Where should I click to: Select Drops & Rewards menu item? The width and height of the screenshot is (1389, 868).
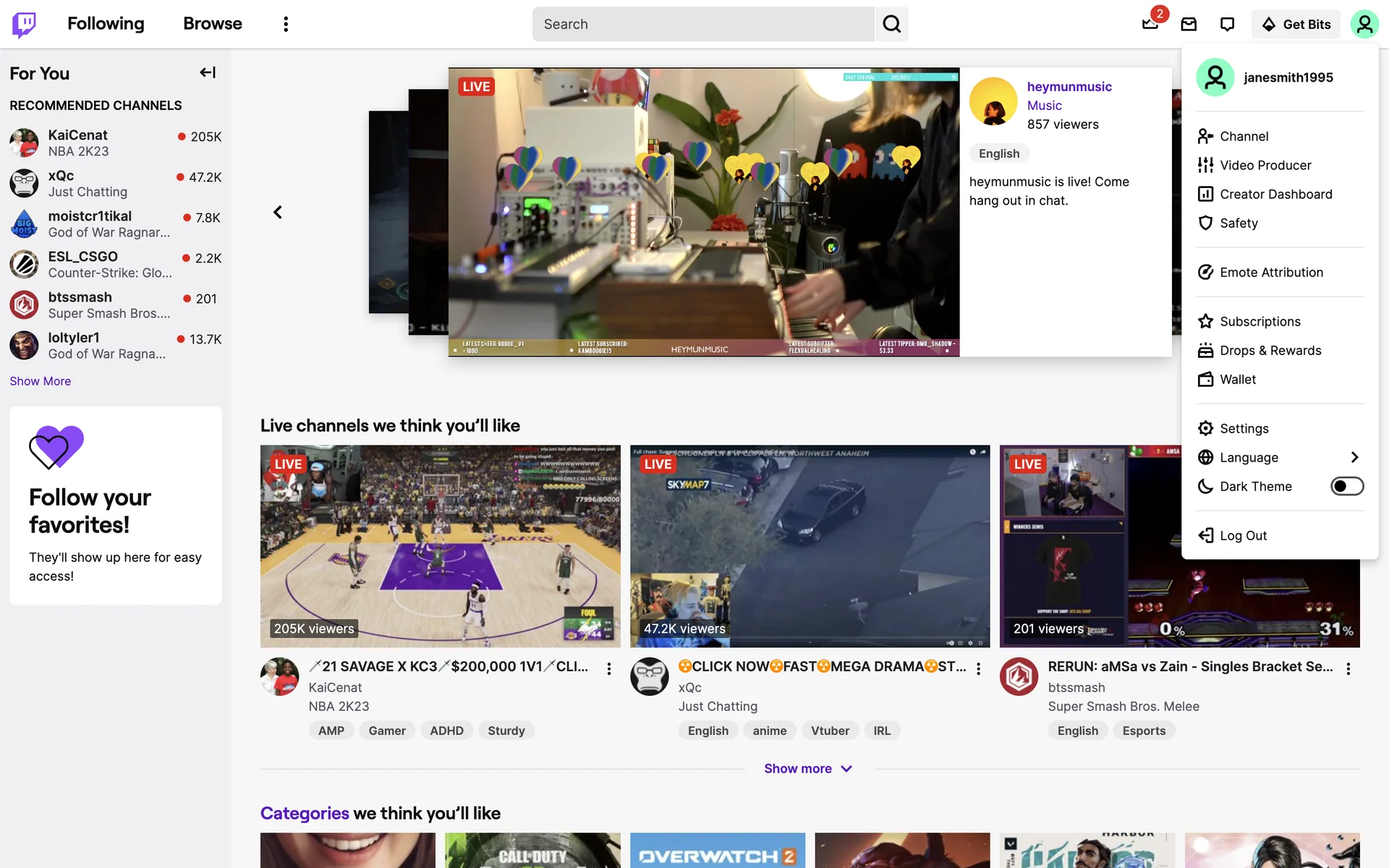[x=1270, y=350]
